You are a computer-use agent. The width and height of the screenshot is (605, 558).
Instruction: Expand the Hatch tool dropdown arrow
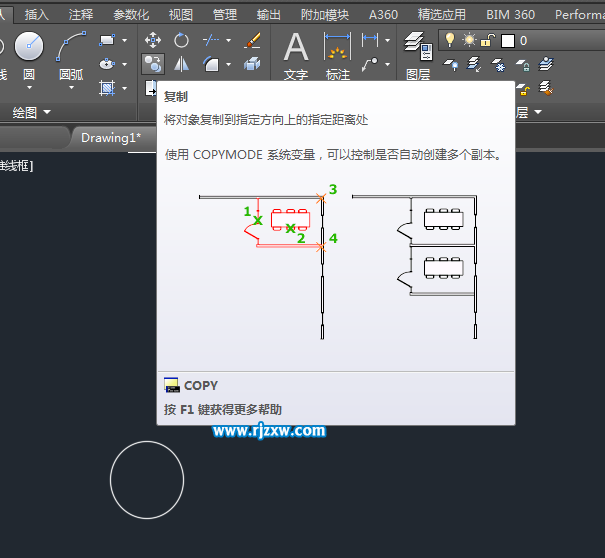coord(125,88)
